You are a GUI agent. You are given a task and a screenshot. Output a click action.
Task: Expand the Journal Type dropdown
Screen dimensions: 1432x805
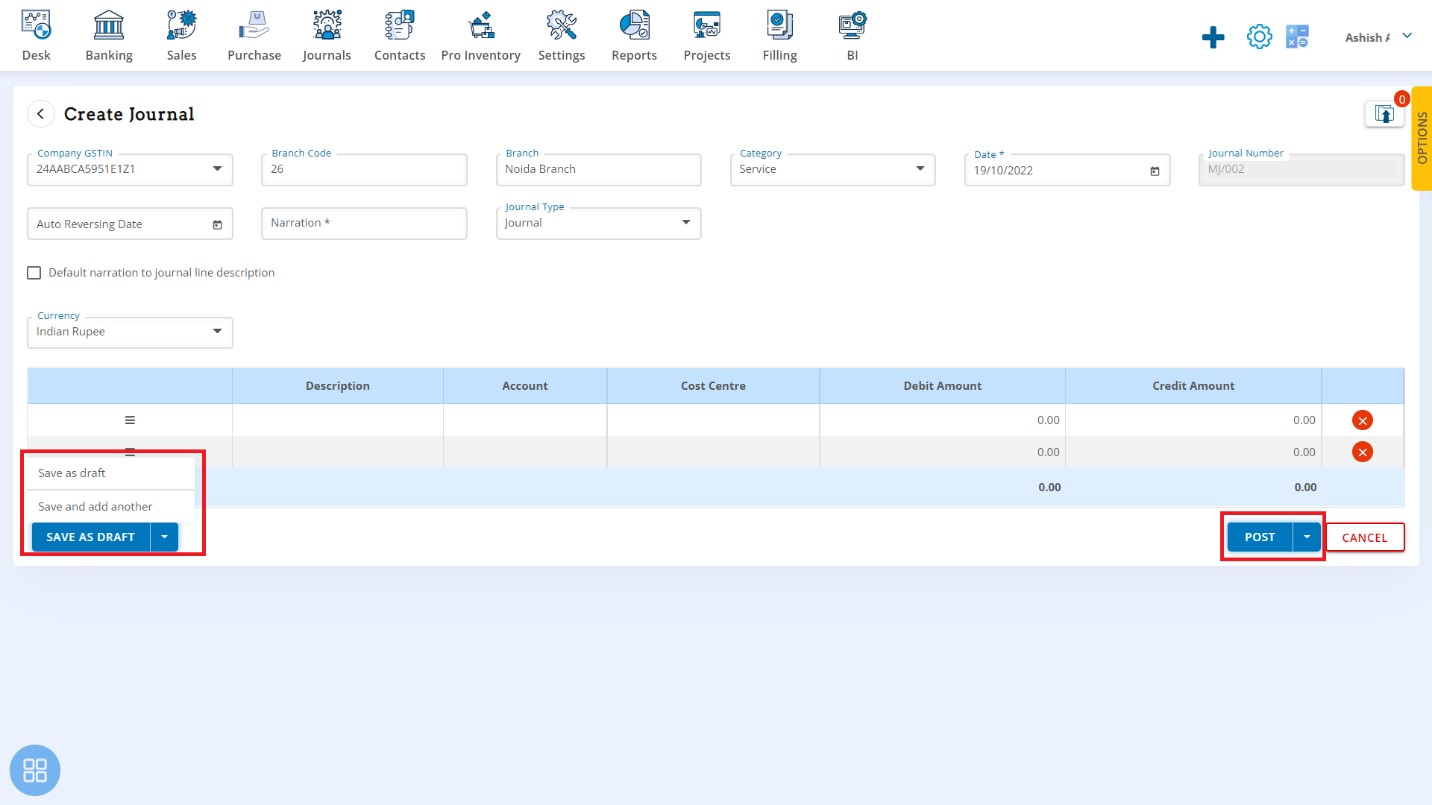click(x=686, y=223)
